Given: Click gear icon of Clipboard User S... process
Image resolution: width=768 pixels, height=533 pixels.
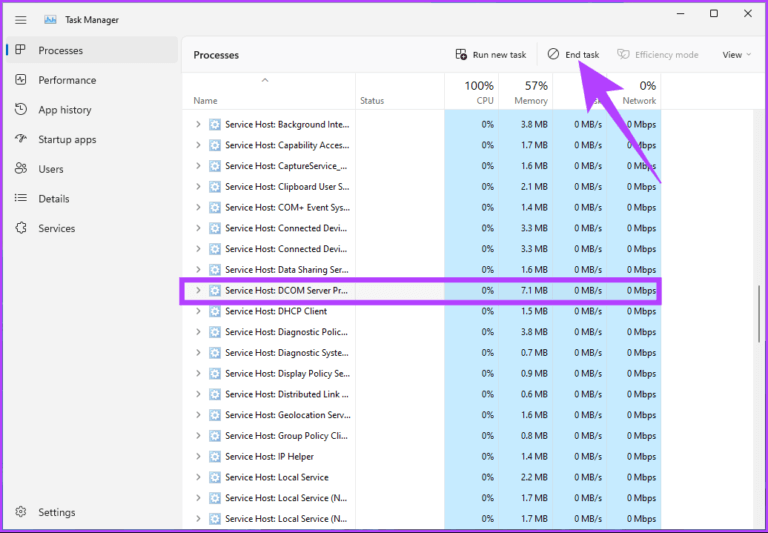Looking at the screenshot, I should coord(215,187).
